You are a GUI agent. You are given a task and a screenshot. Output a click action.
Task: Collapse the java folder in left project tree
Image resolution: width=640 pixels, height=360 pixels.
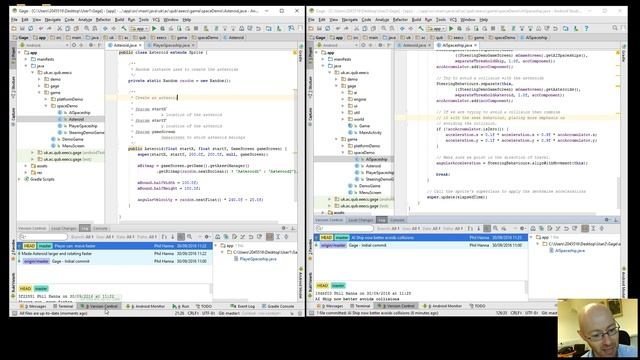pos(27,66)
